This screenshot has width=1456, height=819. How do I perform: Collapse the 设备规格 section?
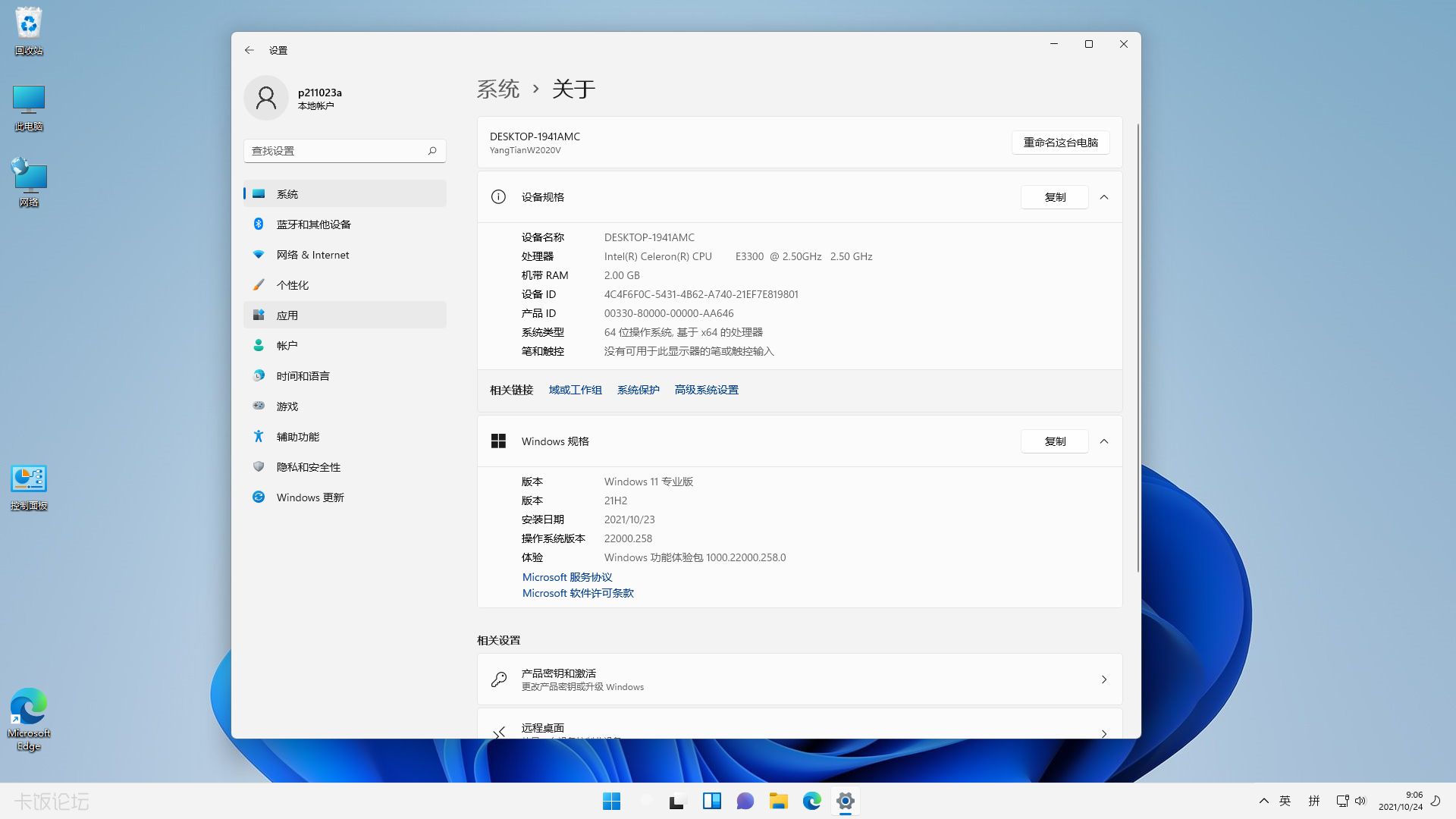[x=1104, y=197]
